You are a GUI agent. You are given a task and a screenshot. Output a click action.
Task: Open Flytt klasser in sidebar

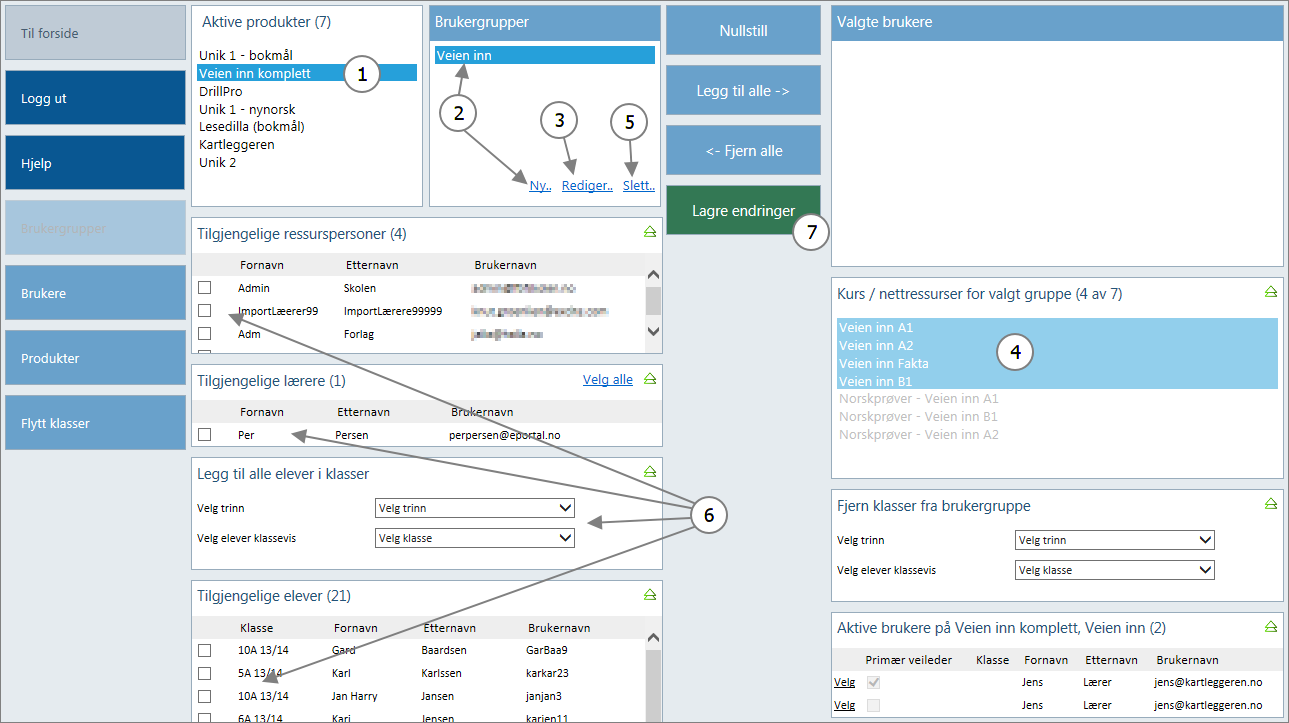click(x=95, y=423)
